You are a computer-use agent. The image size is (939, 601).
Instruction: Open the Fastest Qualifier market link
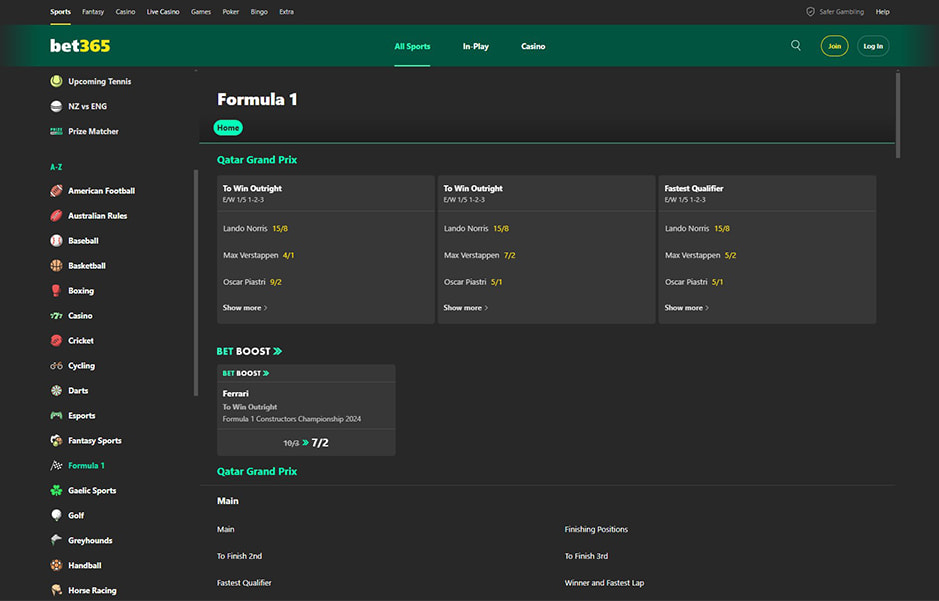pyautogui.click(x=244, y=582)
